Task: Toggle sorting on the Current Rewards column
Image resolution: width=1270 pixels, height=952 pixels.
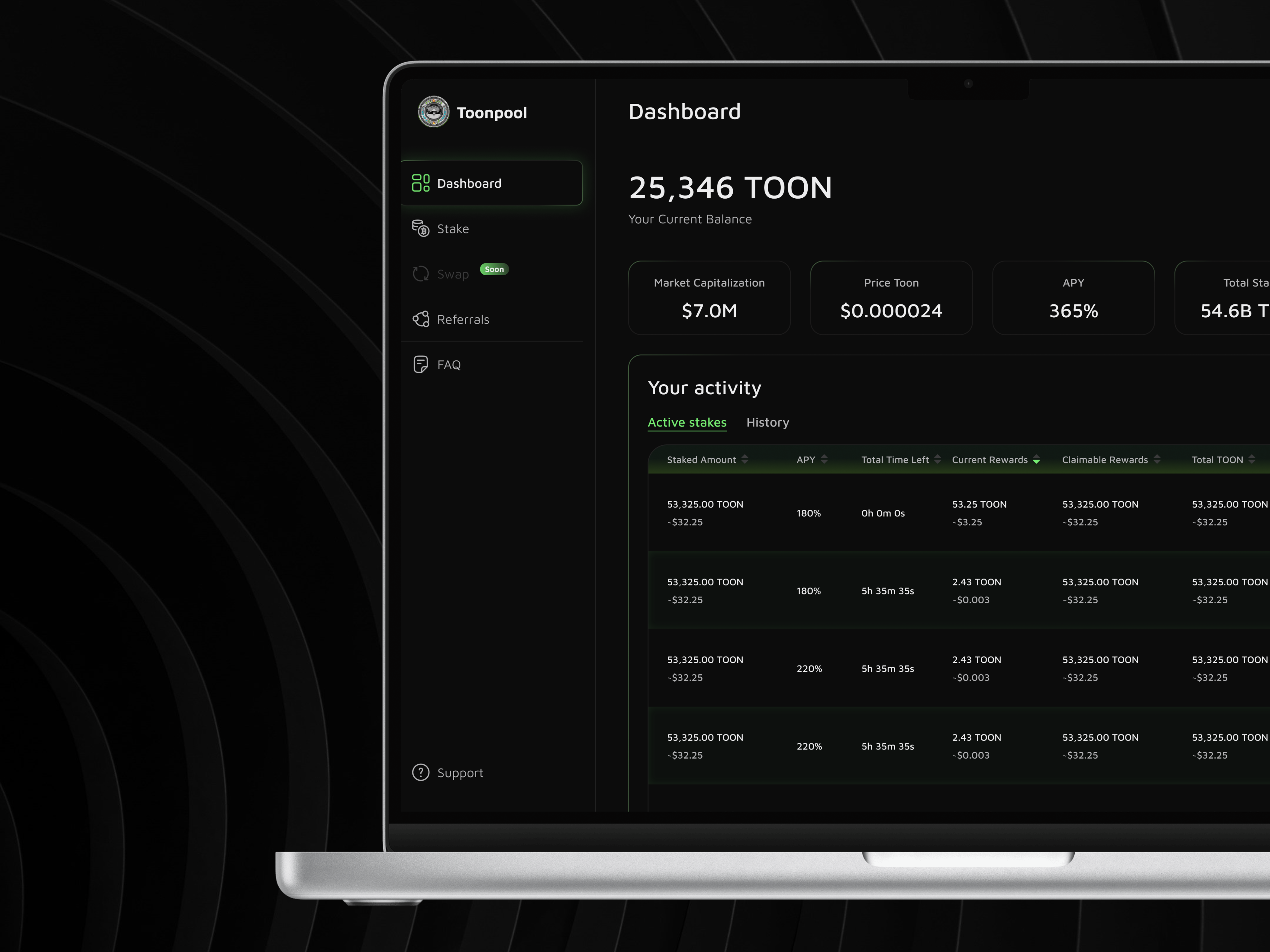Action: click(x=1037, y=460)
